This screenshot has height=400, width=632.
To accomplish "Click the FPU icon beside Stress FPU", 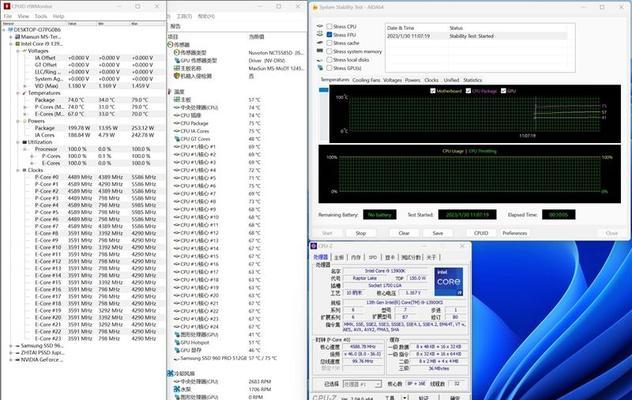I will [320, 35].
